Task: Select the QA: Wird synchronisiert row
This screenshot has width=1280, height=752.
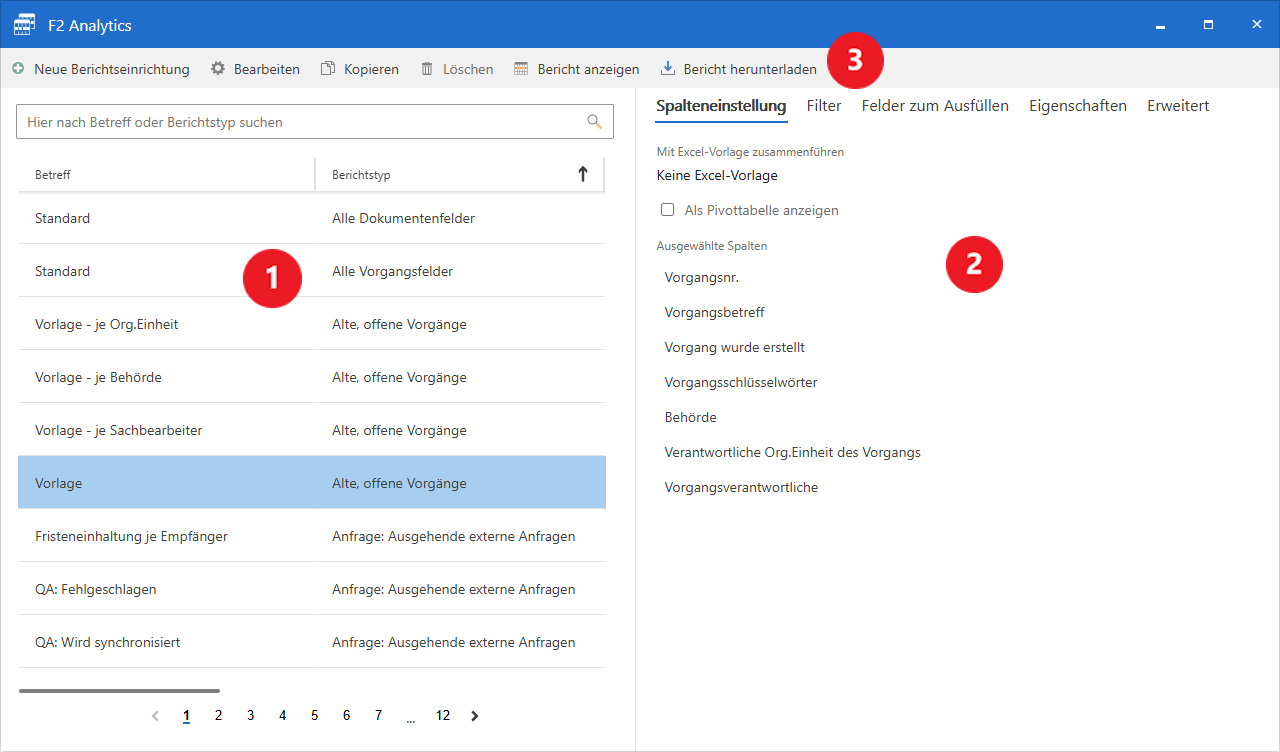Action: click(312, 642)
